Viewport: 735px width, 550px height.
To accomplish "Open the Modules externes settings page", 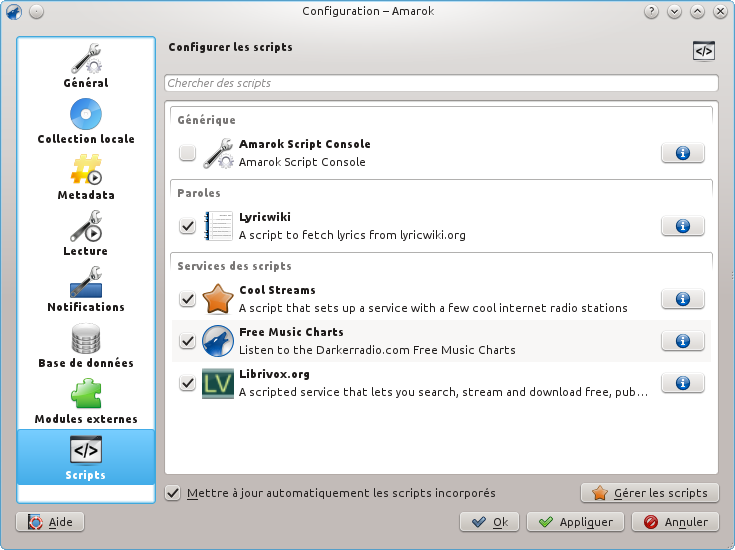I will point(86,401).
